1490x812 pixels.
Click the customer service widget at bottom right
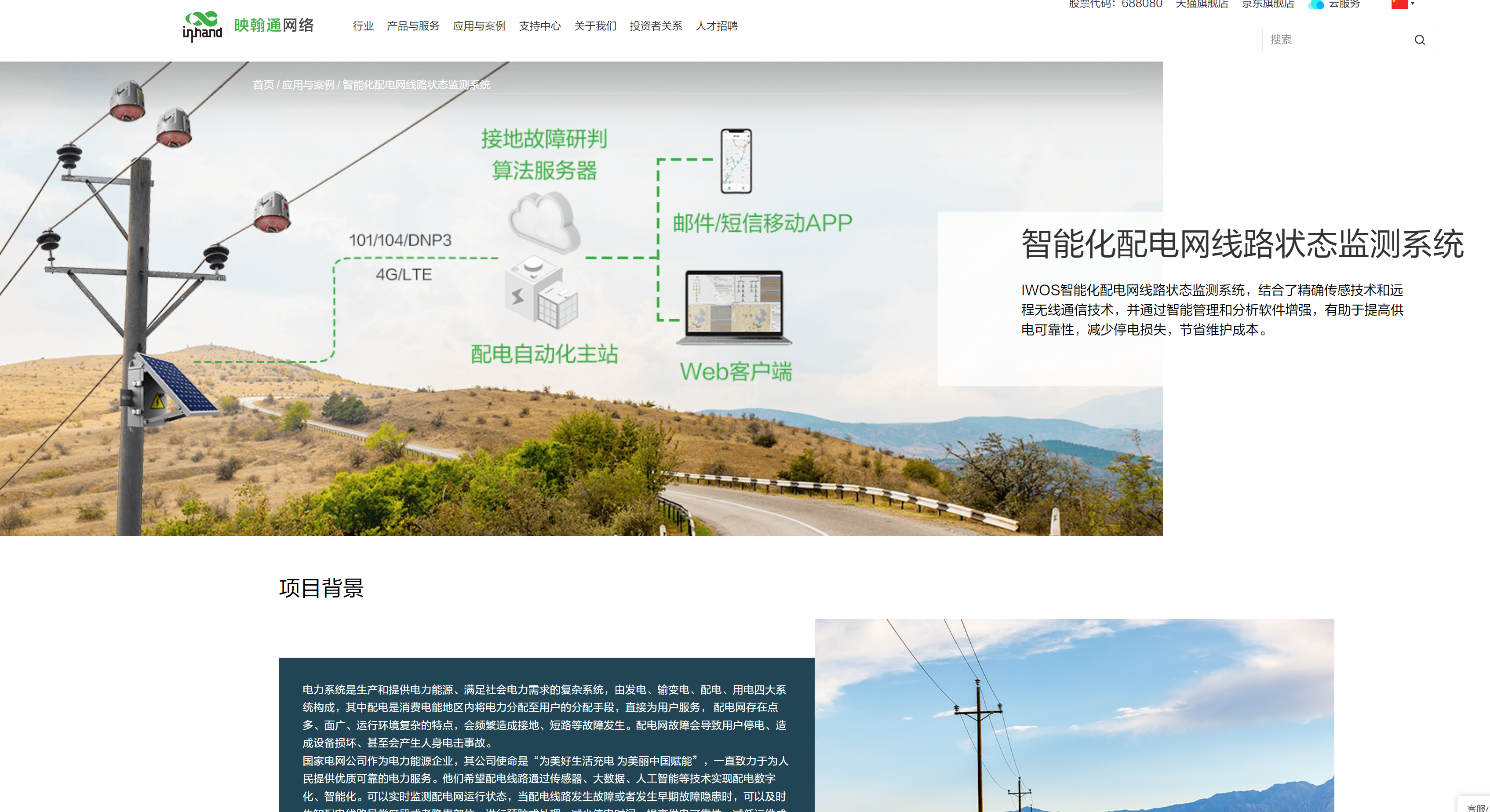(1477, 806)
